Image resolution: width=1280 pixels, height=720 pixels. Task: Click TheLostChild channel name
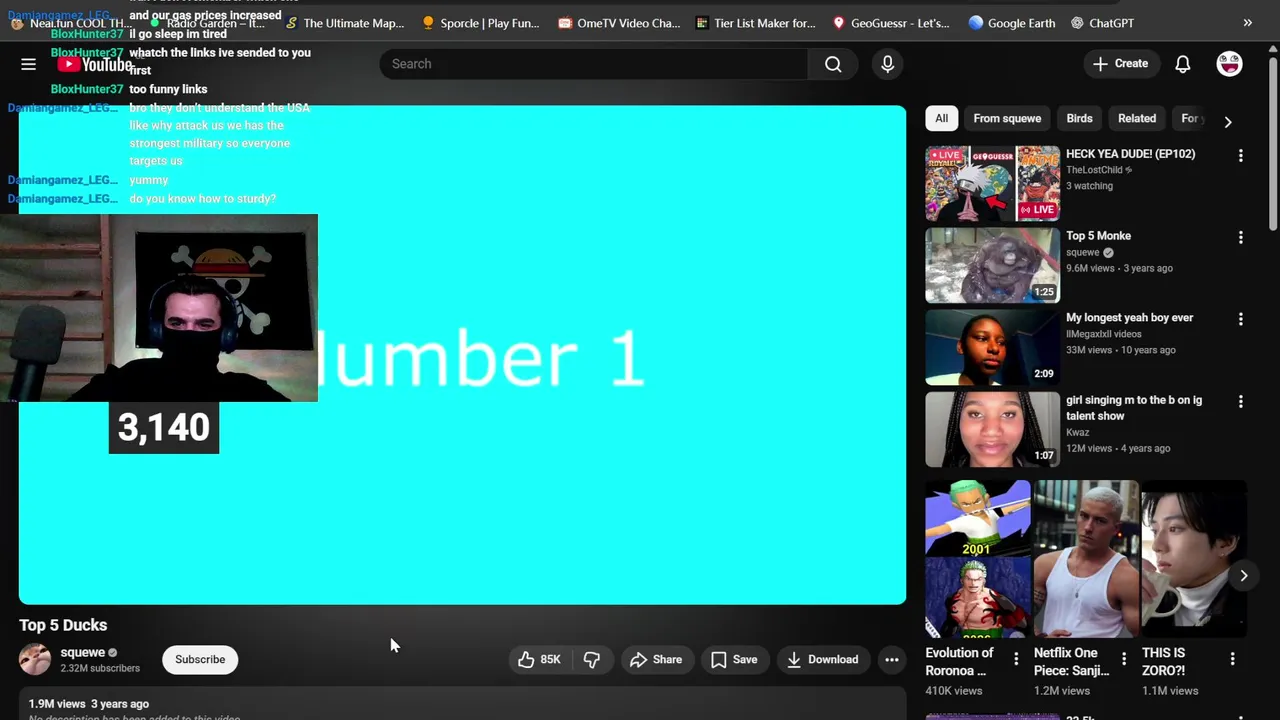(1094, 170)
